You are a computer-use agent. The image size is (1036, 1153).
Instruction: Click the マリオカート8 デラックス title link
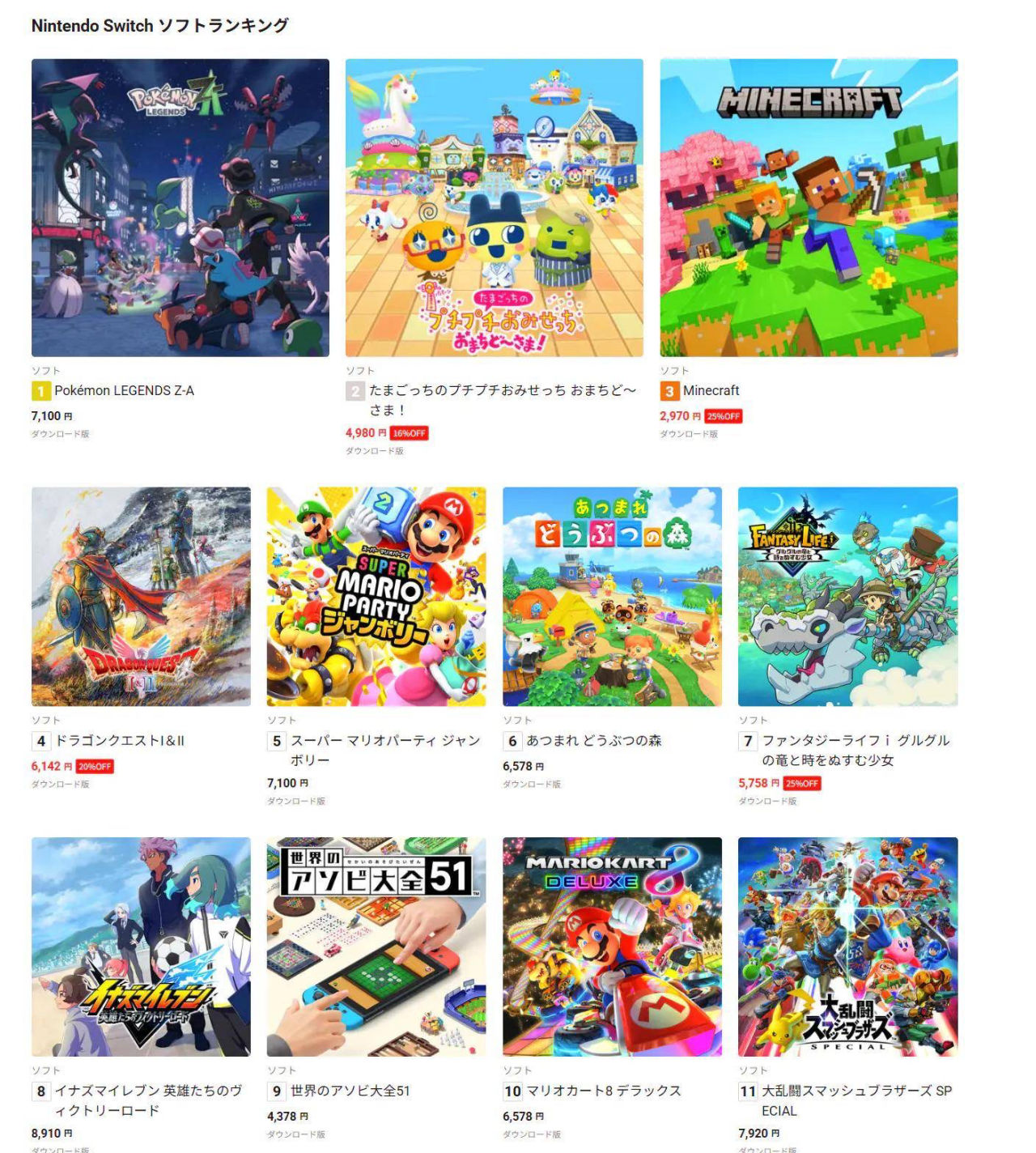click(x=604, y=1091)
